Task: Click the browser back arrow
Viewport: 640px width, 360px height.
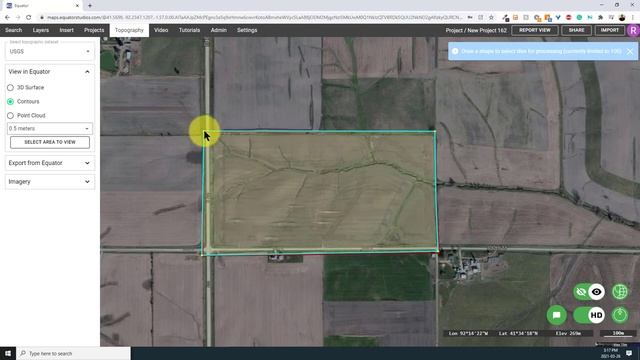Action: click(7, 18)
